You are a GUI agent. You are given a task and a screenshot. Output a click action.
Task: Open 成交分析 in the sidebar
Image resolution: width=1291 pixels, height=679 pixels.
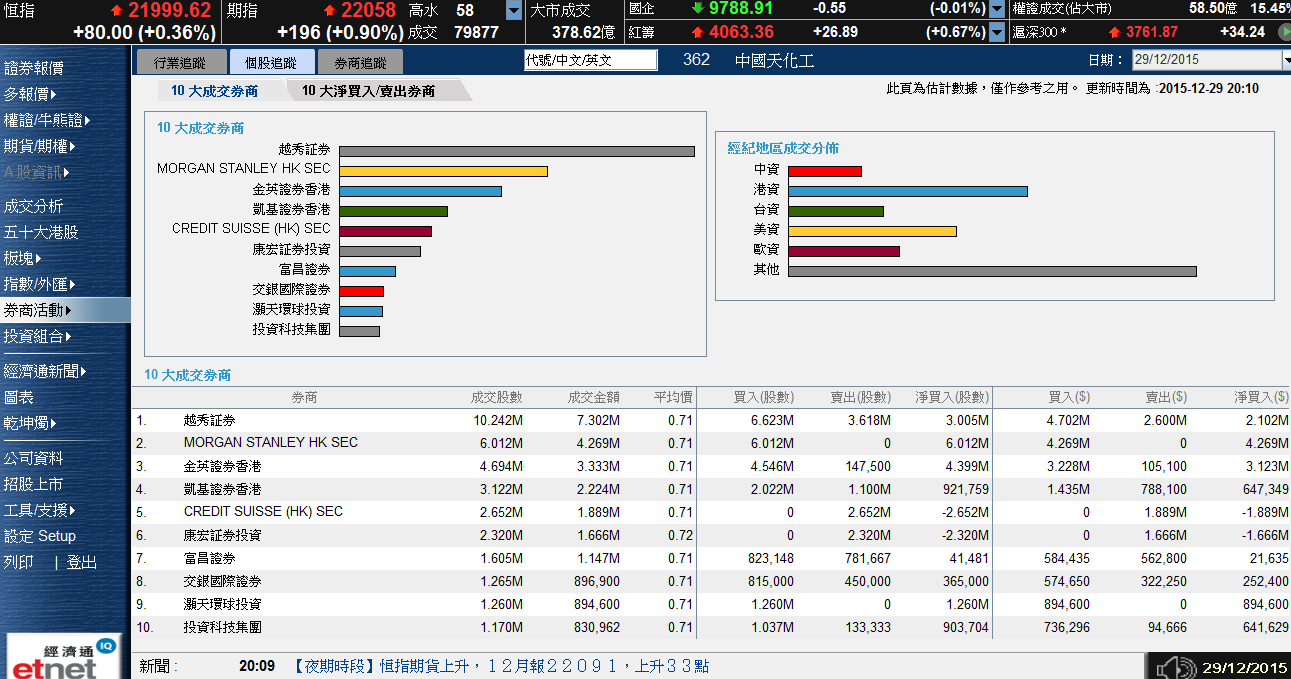(34, 206)
